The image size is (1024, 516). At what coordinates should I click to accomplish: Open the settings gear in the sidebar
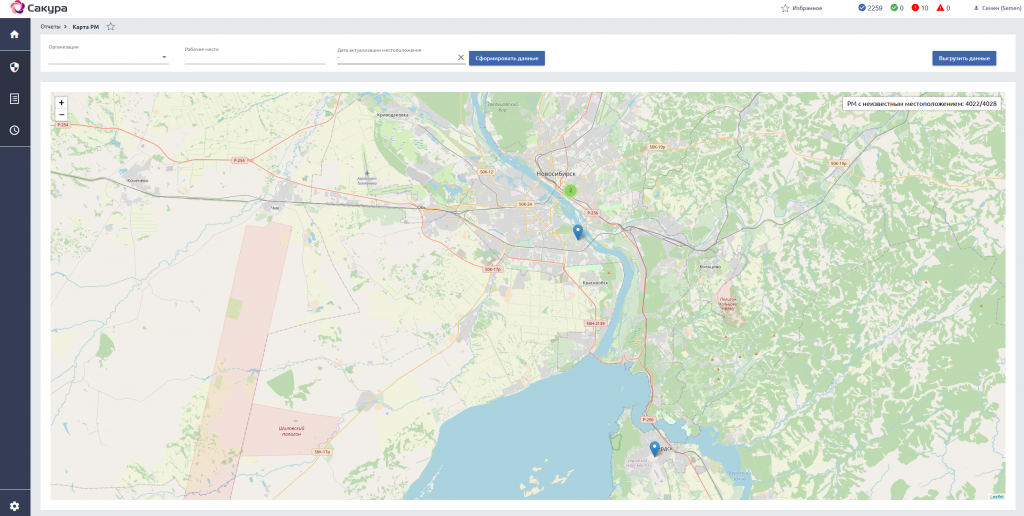pyautogui.click(x=14, y=506)
